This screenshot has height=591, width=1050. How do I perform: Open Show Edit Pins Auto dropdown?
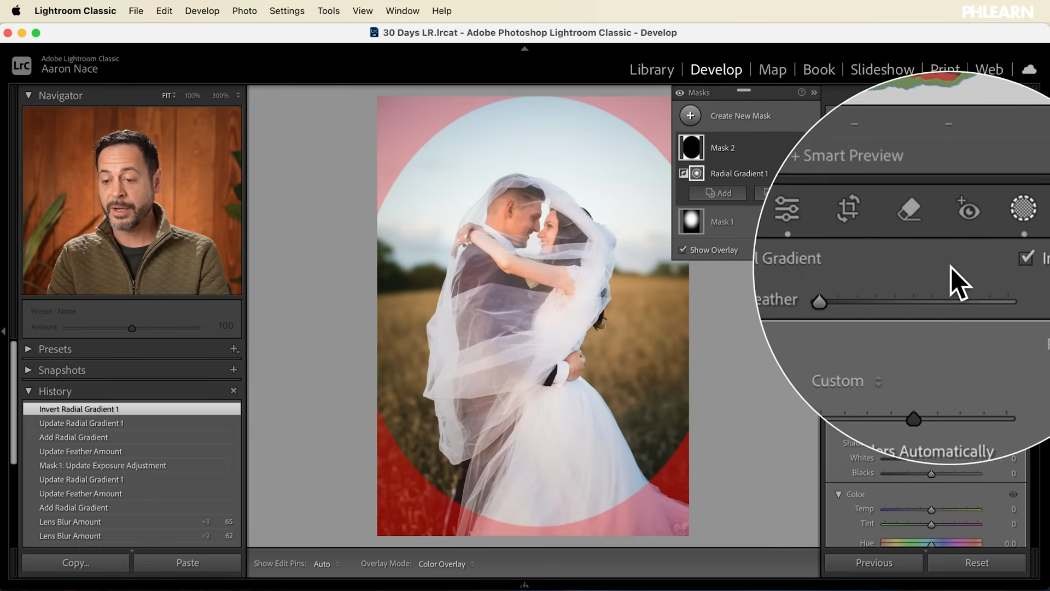[x=326, y=564]
